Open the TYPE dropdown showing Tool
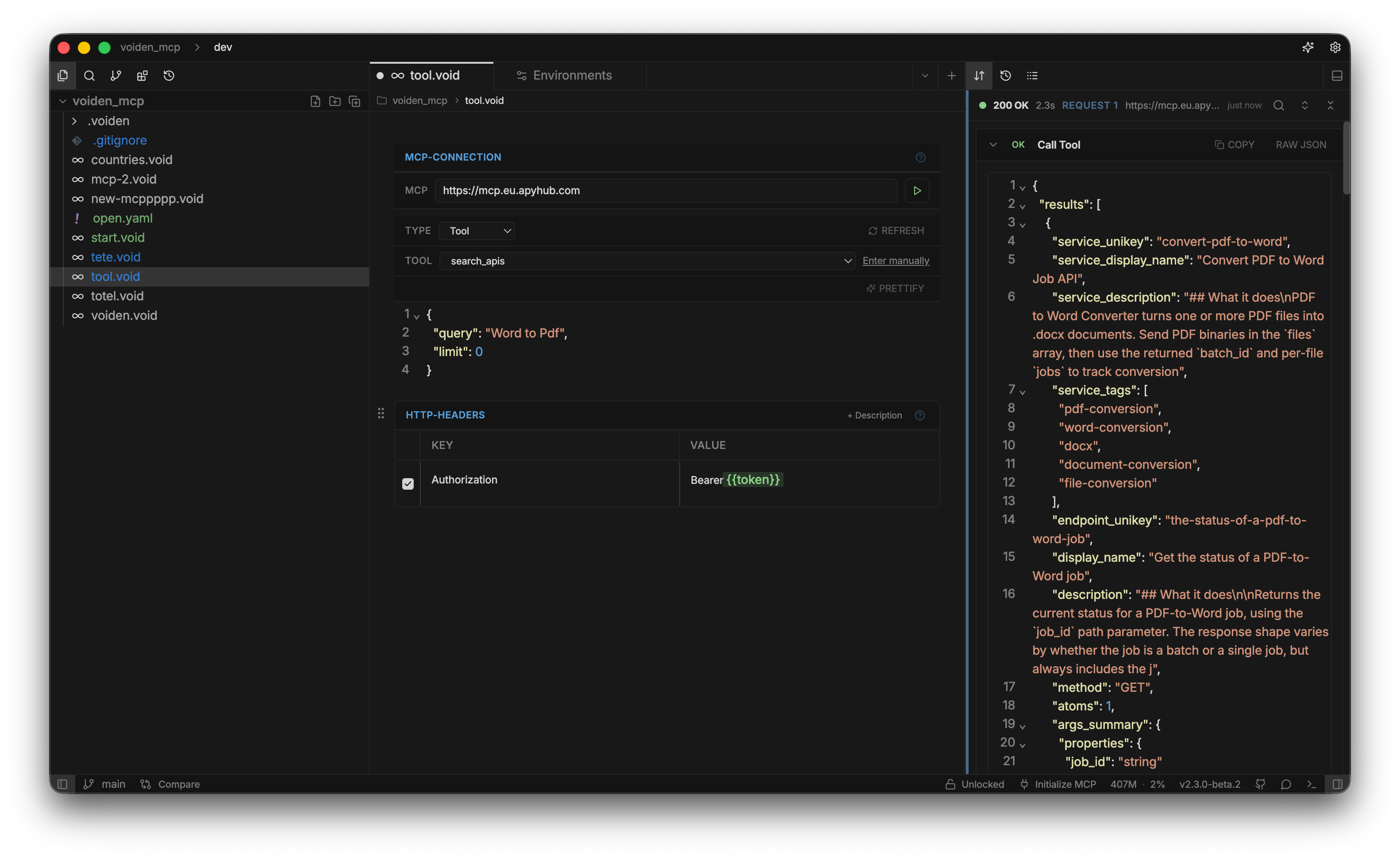The image size is (1400, 859). click(477, 230)
